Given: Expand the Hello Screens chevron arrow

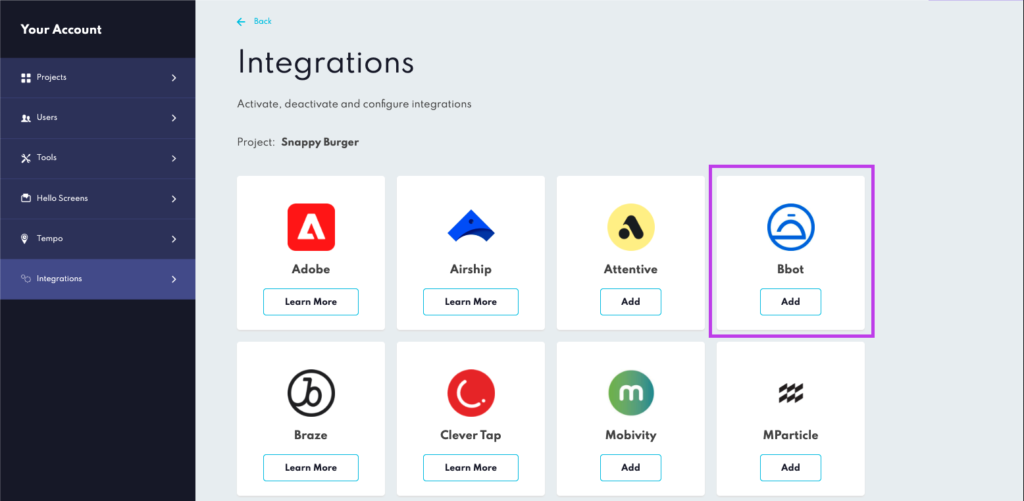Looking at the screenshot, I should tap(174, 199).
